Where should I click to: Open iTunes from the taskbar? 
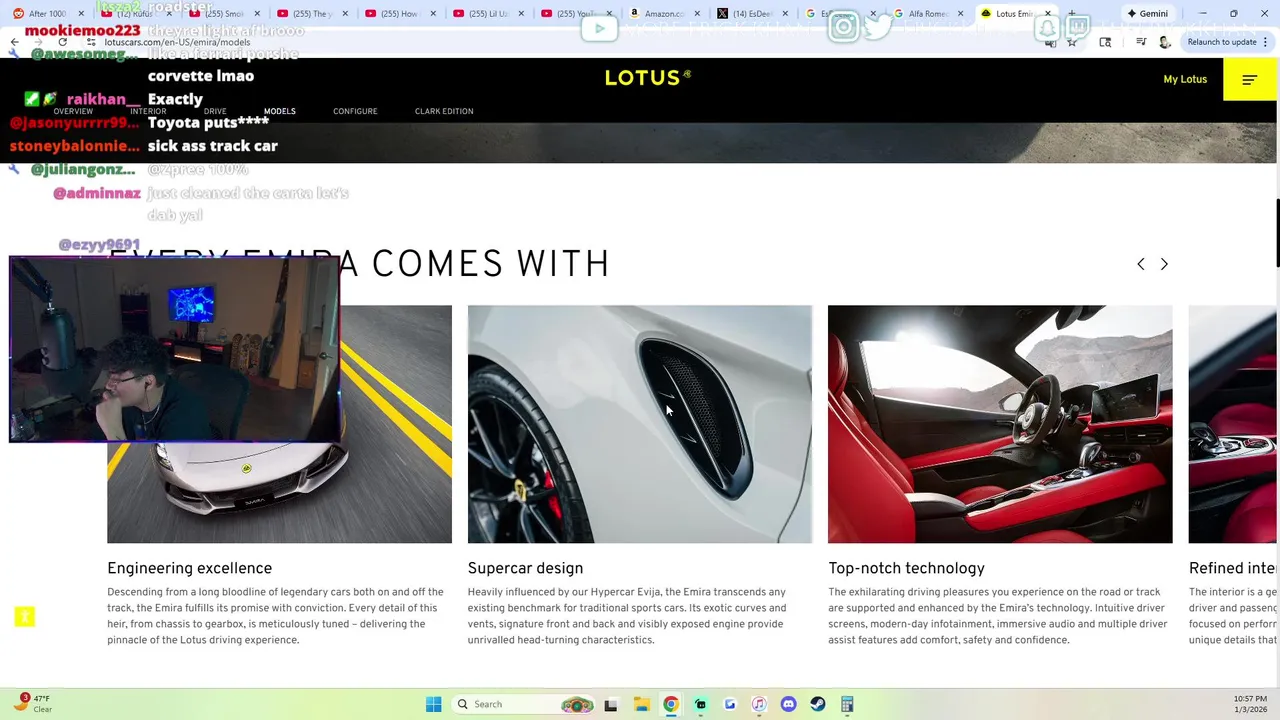[759, 704]
